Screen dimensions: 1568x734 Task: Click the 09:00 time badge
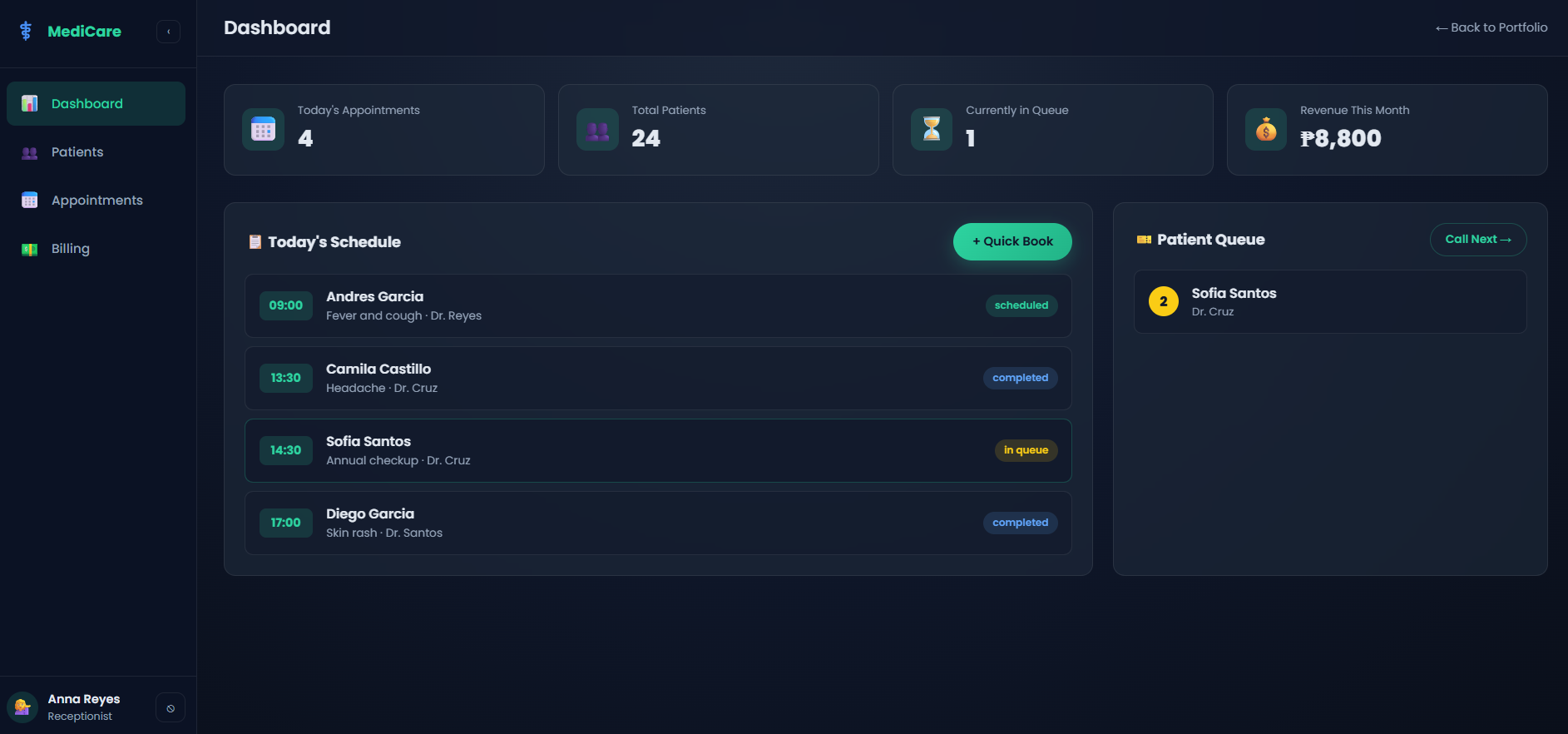click(286, 305)
